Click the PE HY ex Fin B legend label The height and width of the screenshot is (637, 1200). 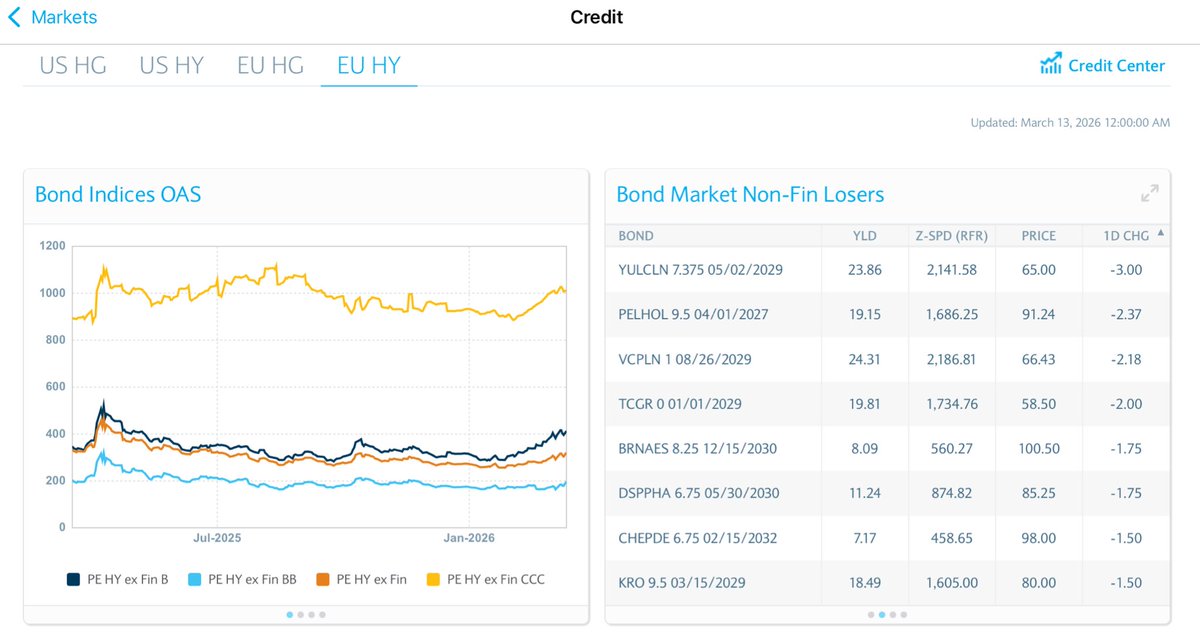tap(127, 579)
